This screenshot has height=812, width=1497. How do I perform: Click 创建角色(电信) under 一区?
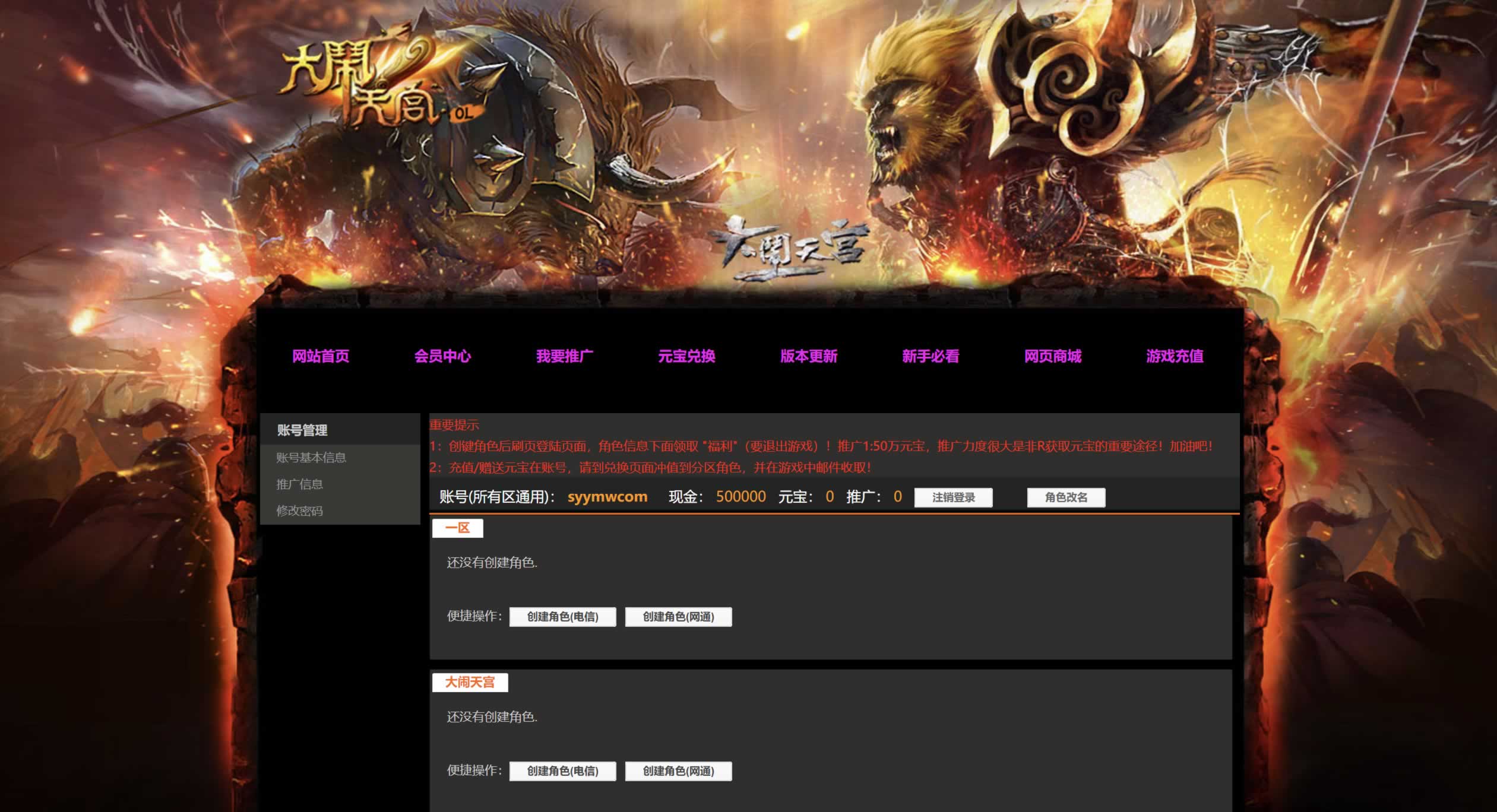click(562, 617)
